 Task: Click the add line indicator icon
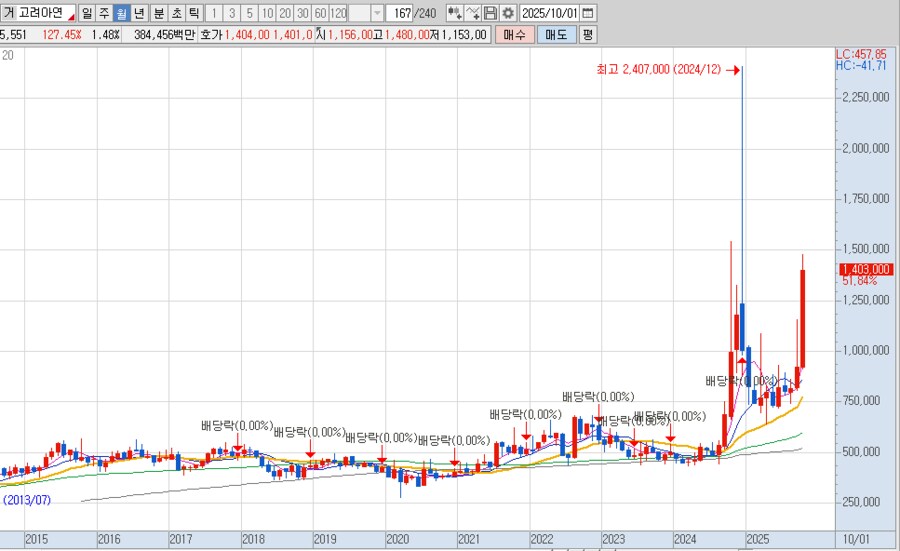[x=472, y=13]
